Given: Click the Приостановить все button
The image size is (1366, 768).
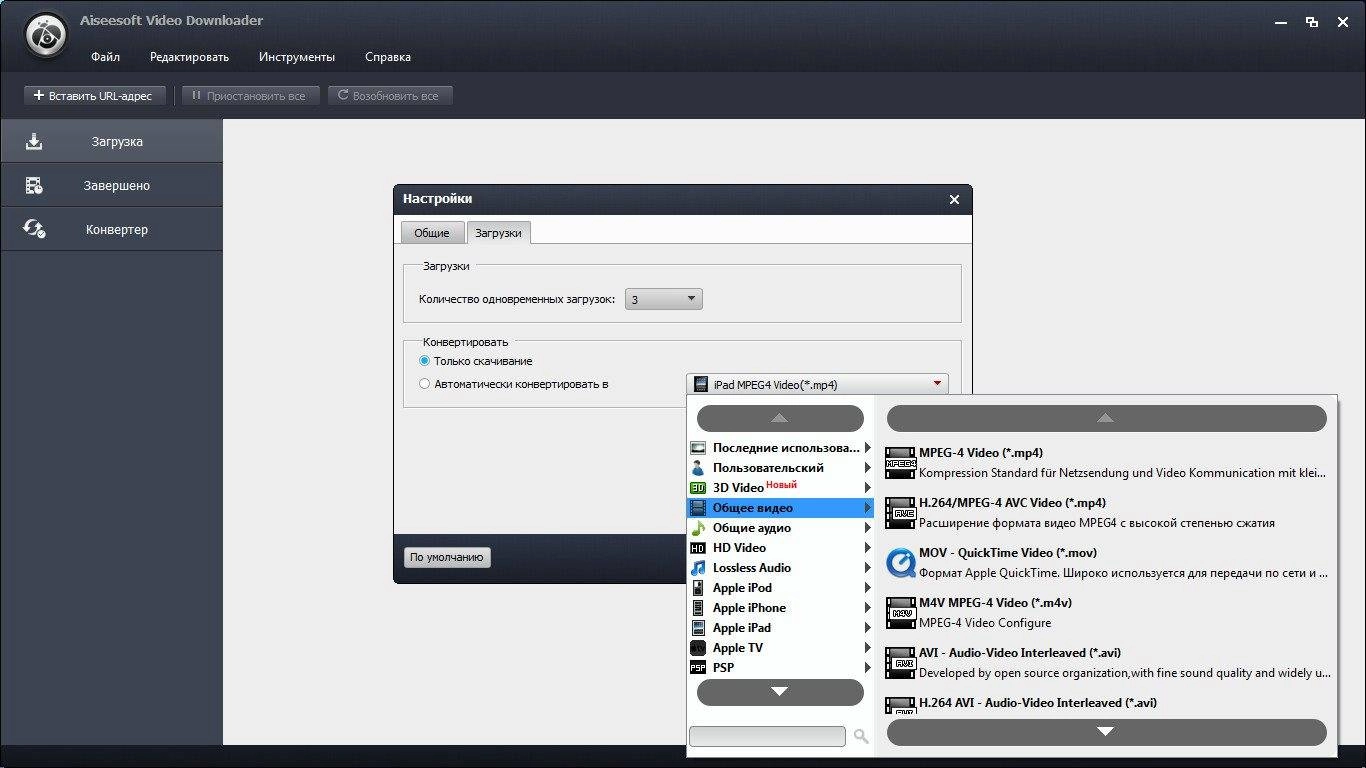Looking at the screenshot, I should click(x=250, y=96).
